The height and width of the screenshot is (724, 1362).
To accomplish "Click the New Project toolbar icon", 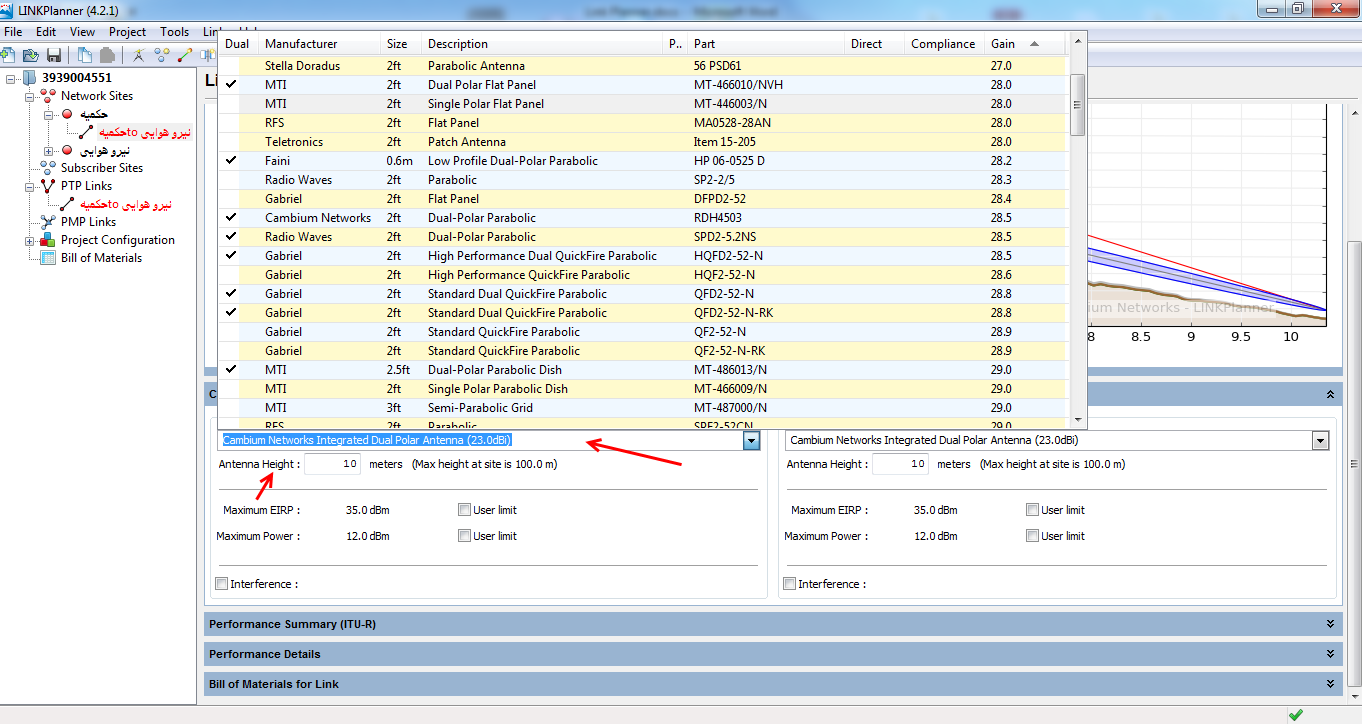I will [8, 54].
